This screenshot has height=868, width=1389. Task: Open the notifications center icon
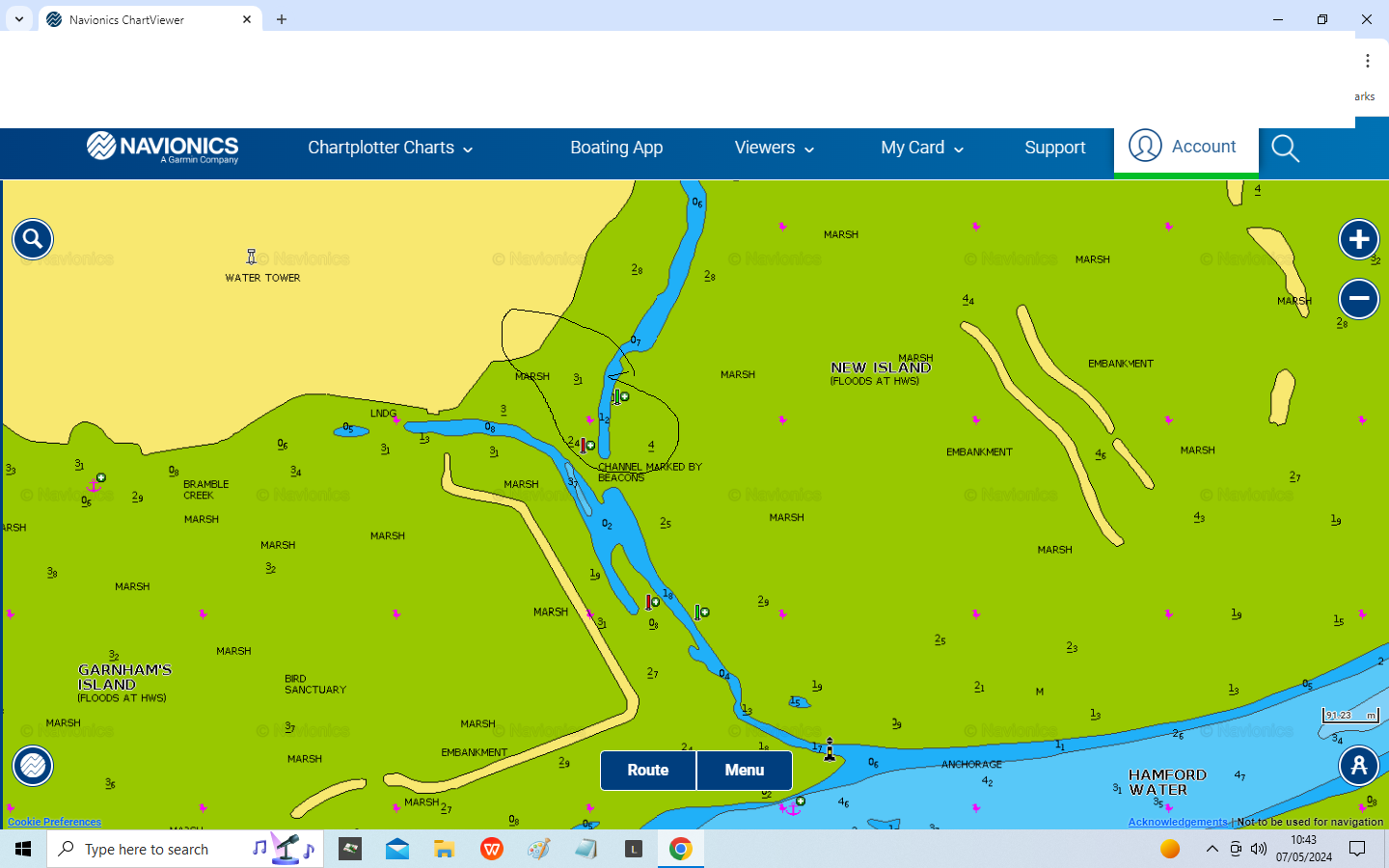[x=1357, y=849]
